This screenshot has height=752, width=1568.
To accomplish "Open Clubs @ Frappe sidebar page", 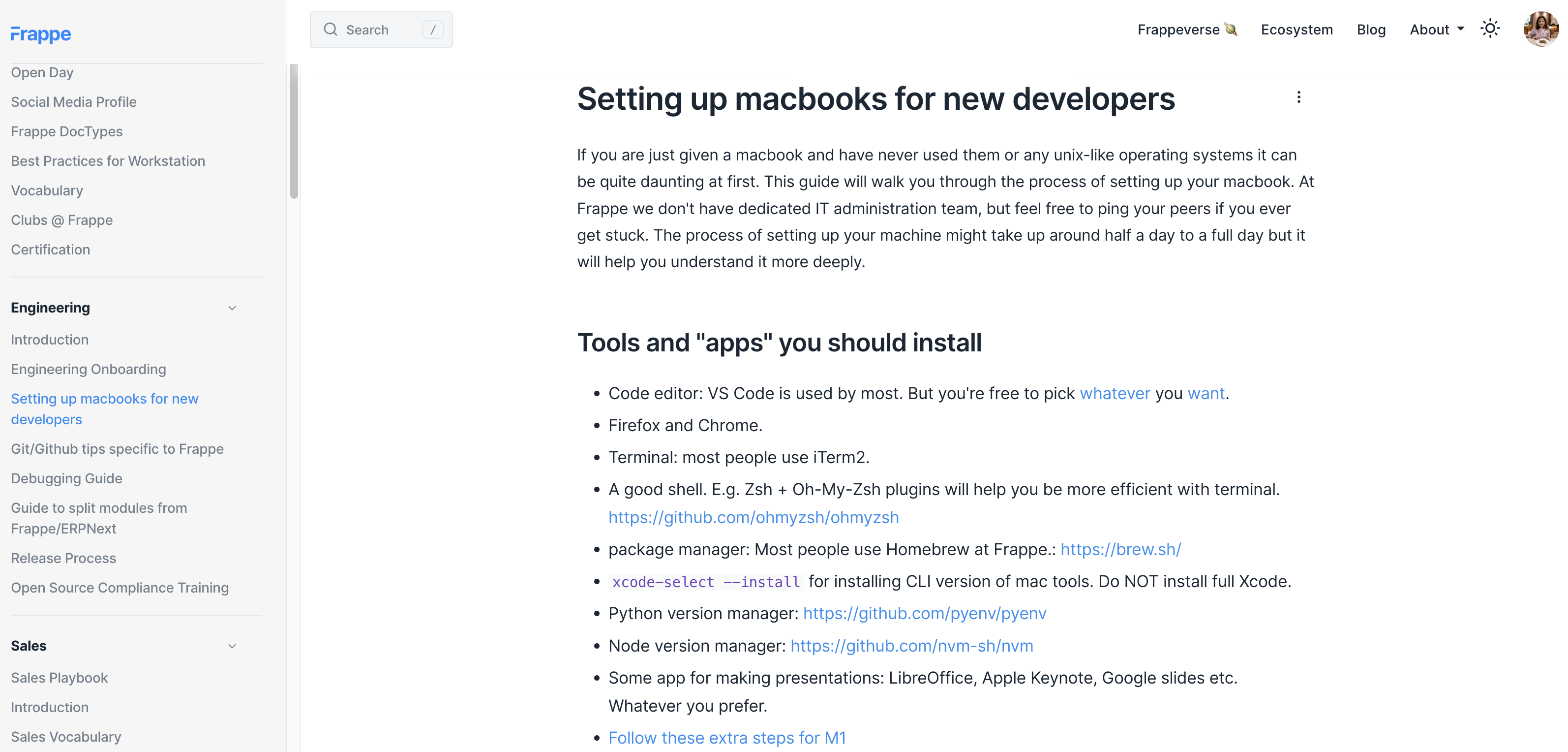I will 61,220.
